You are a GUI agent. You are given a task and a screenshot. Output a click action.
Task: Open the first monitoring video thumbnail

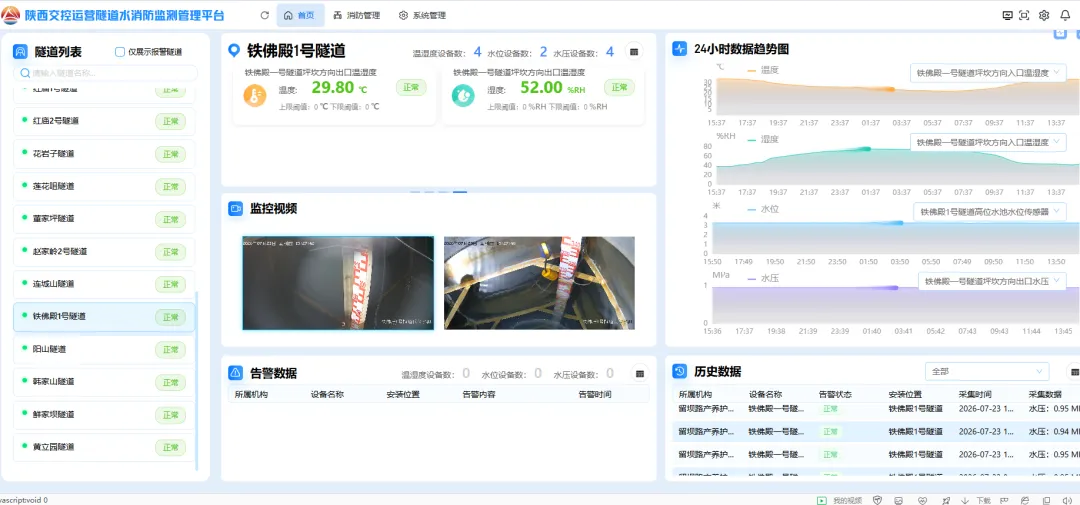click(338, 283)
